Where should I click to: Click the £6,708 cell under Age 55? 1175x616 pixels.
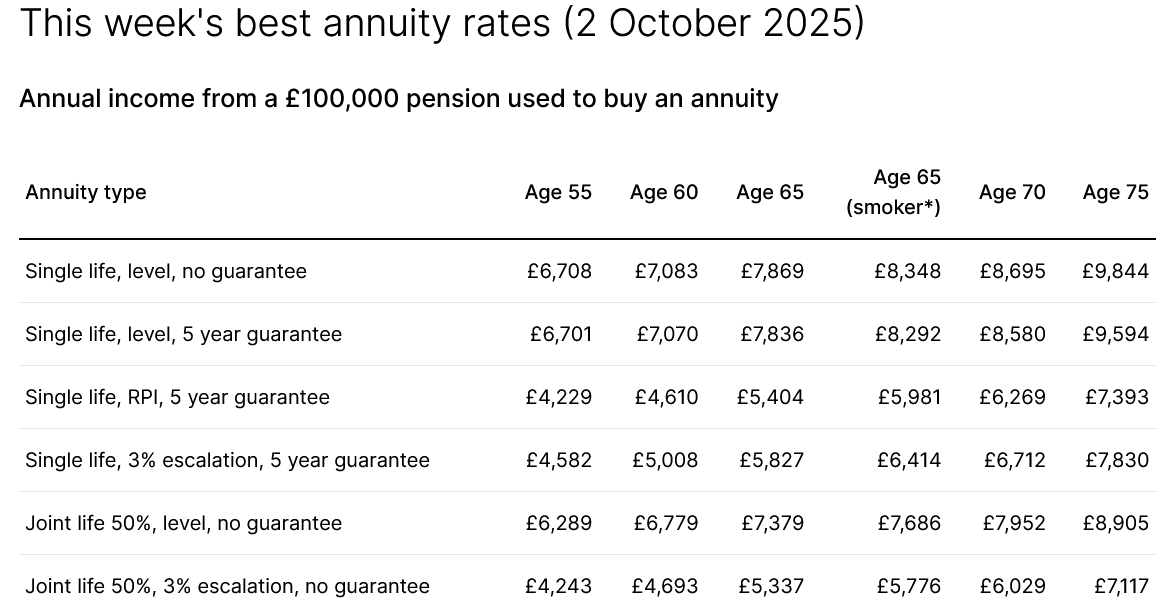pyautogui.click(x=559, y=271)
